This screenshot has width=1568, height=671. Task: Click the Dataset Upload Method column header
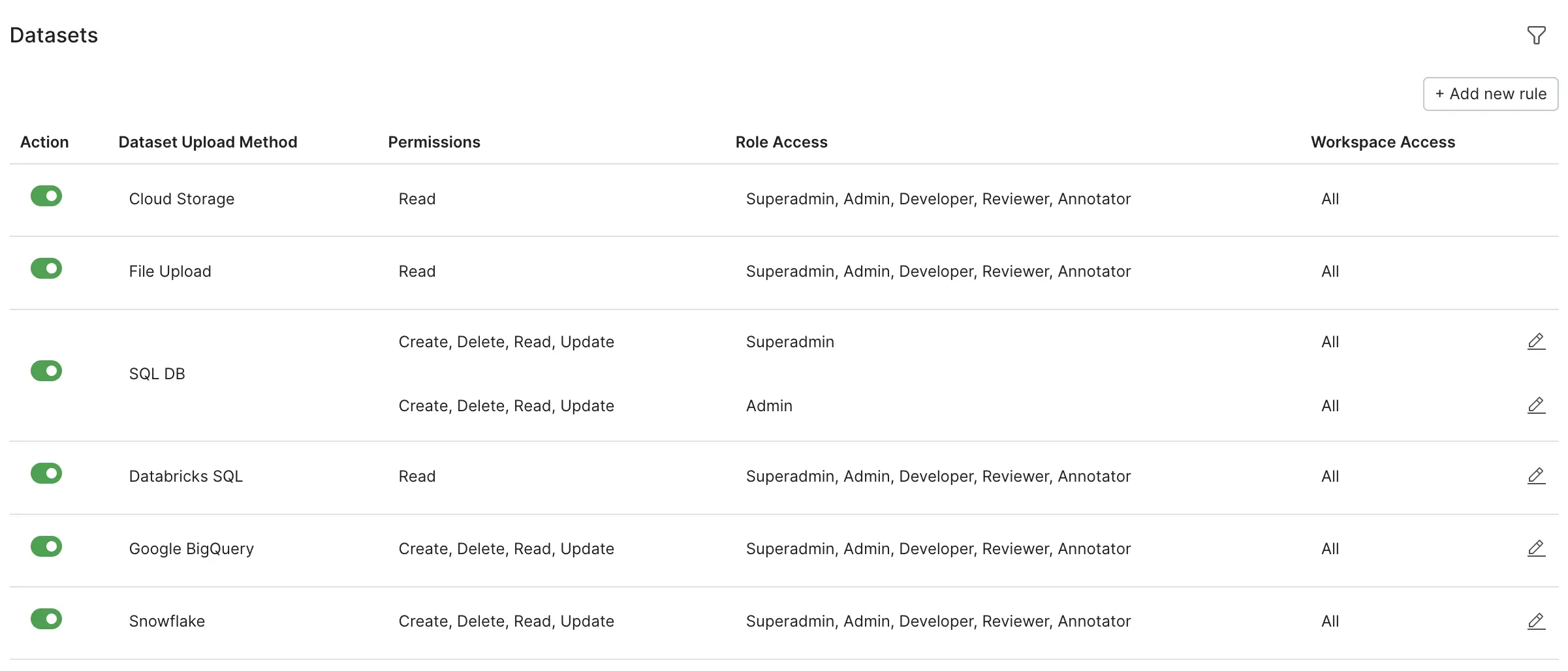click(x=208, y=142)
